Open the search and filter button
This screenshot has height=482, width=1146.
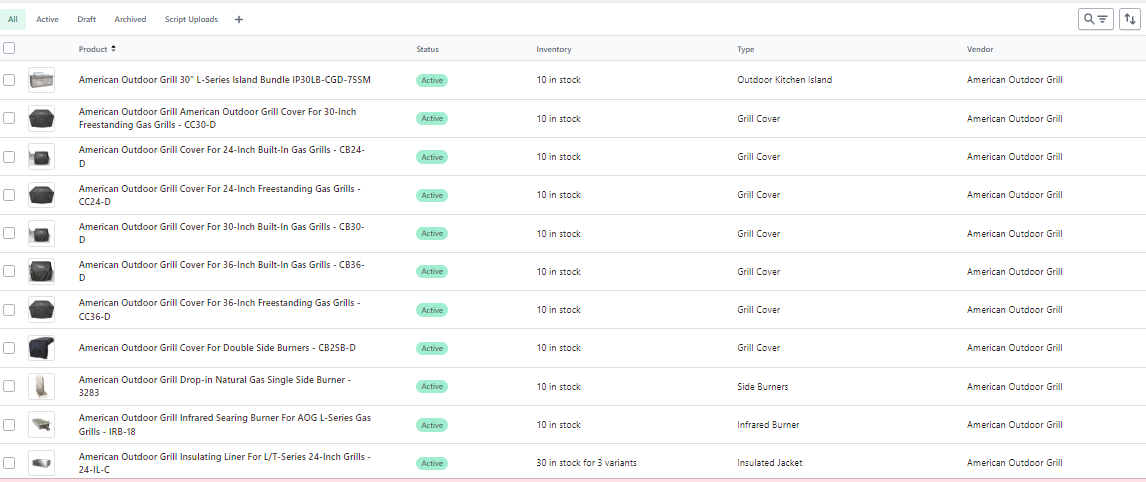(x=1096, y=19)
